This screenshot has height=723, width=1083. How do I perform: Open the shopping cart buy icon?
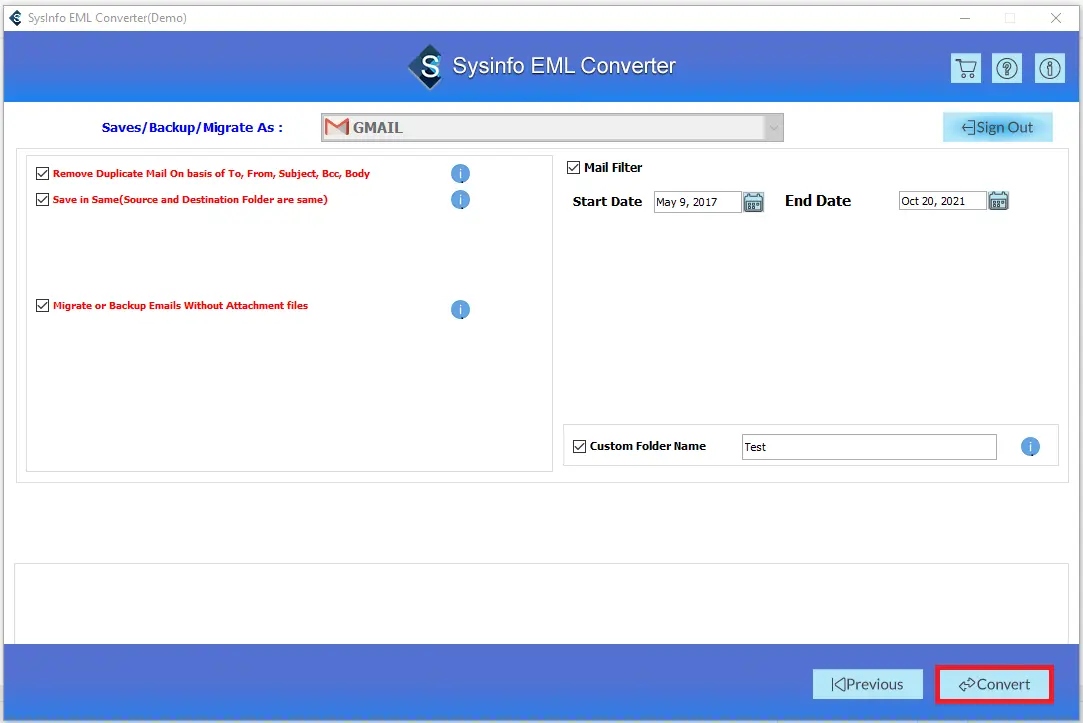(966, 68)
